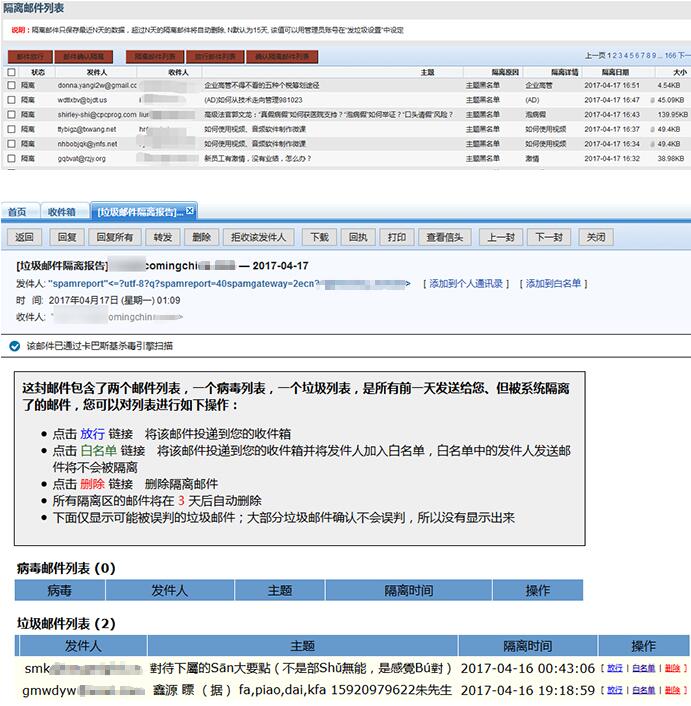691x706 pixels.
Task: Open the 隔离邮件列表 red tab button
Action: [155, 57]
